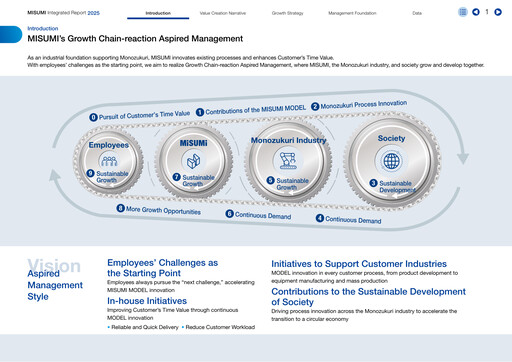Click "Pursuit of Customer's Time Value" label
This screenshot has width=512, height=362.
pyautogui.click(x=144, y=115)
